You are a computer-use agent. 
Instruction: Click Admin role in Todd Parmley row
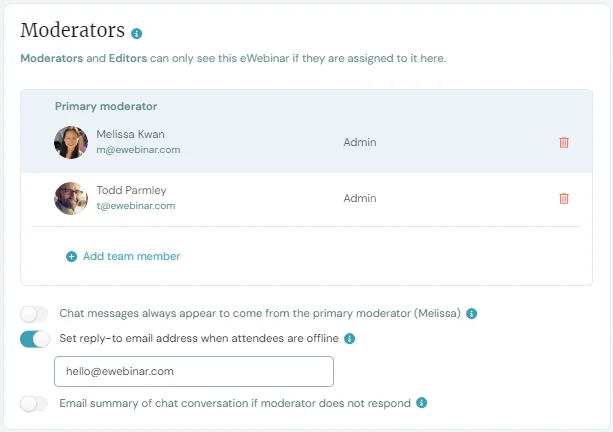(x=360, y=198)
